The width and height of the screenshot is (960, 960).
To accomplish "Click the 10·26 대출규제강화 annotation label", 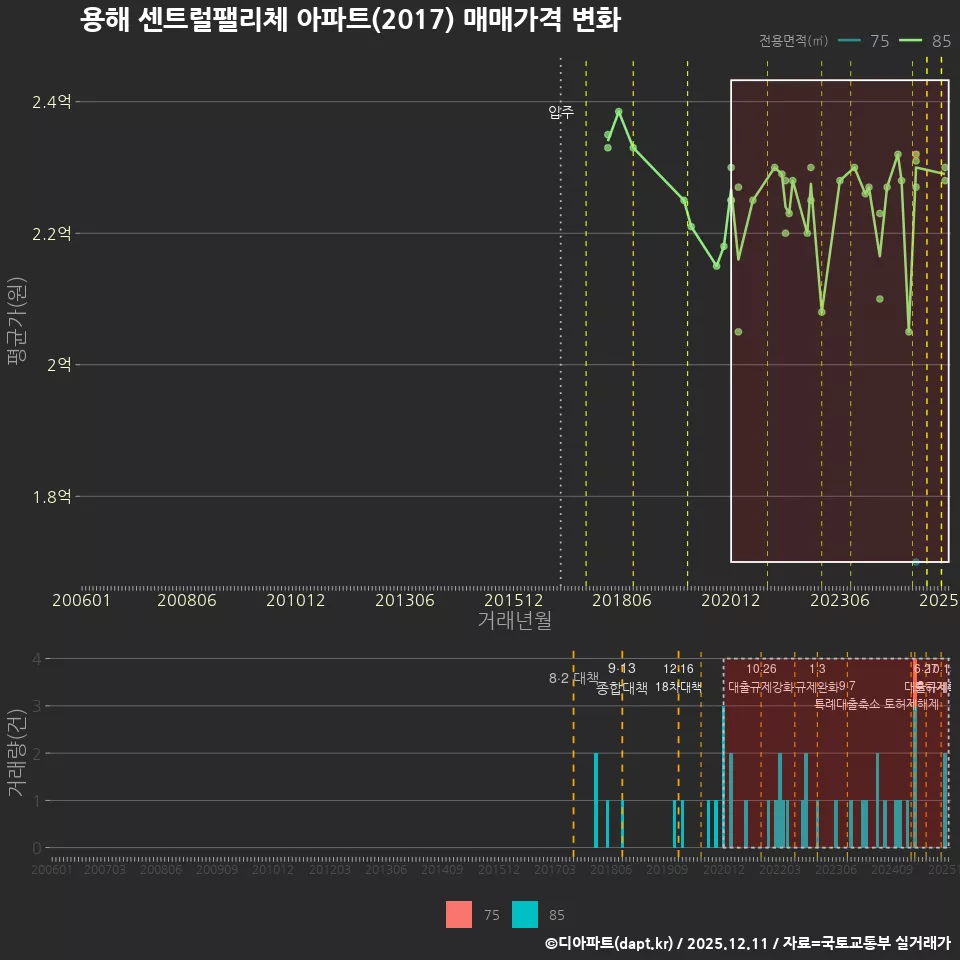I will tap(764, 679).
